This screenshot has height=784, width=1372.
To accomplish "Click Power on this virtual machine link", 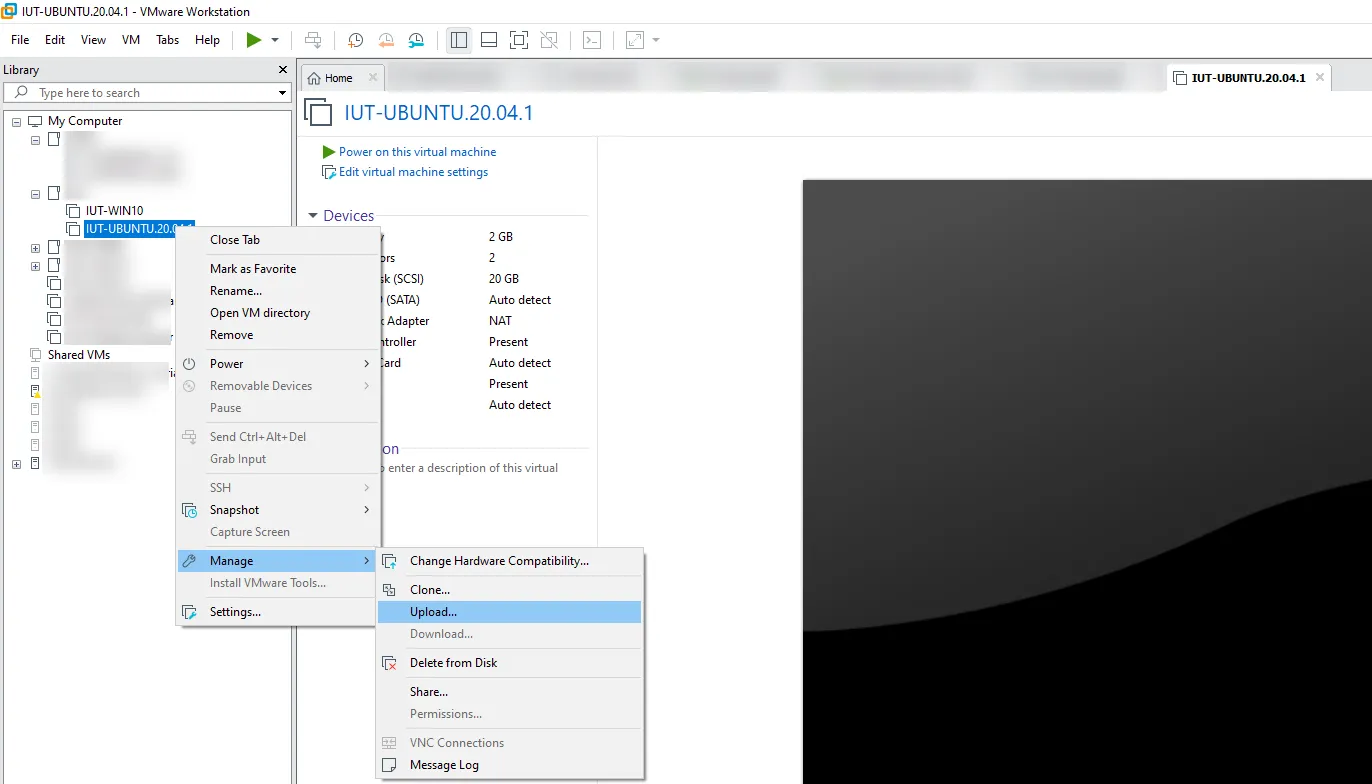I will click(x=417, y=152).
